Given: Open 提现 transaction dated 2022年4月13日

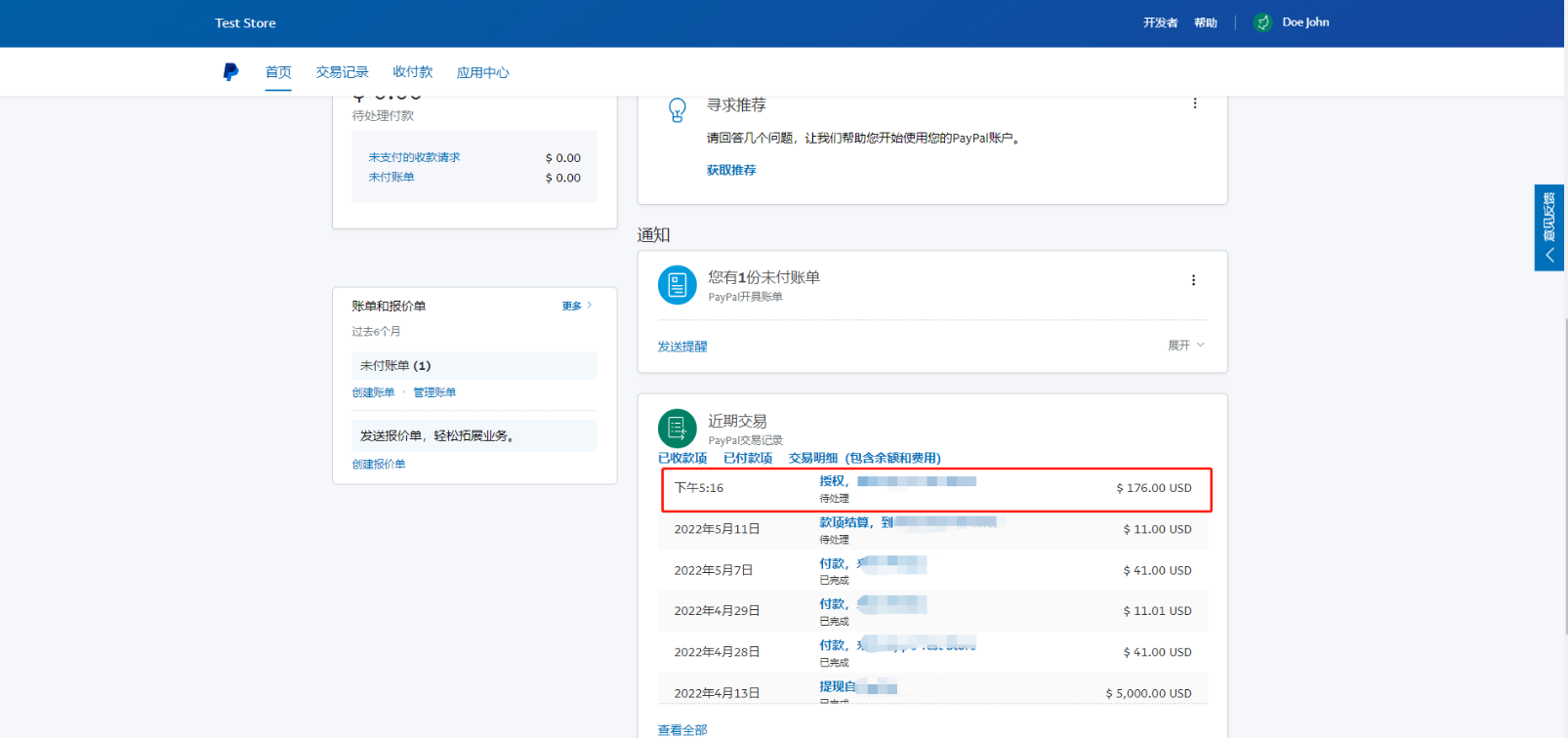Looking at the screenshot, I should [x=932, y=689].
